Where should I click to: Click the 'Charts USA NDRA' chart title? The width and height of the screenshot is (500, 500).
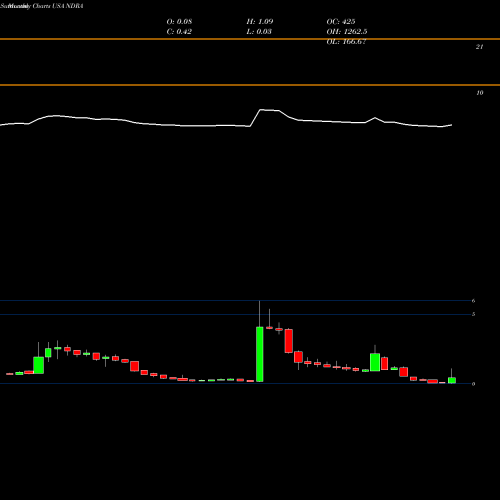click(x=58, y=6)
